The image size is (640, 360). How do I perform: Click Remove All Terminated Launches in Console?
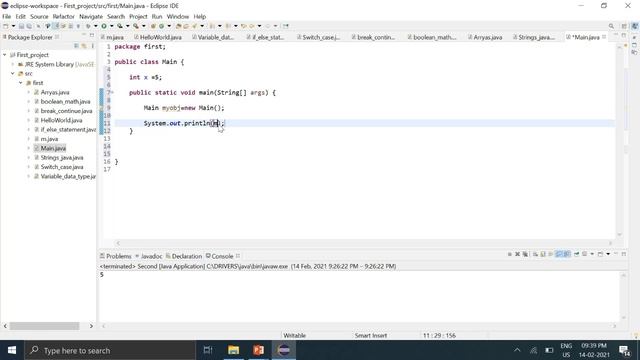pyautogui.click(x=525, y=254)
